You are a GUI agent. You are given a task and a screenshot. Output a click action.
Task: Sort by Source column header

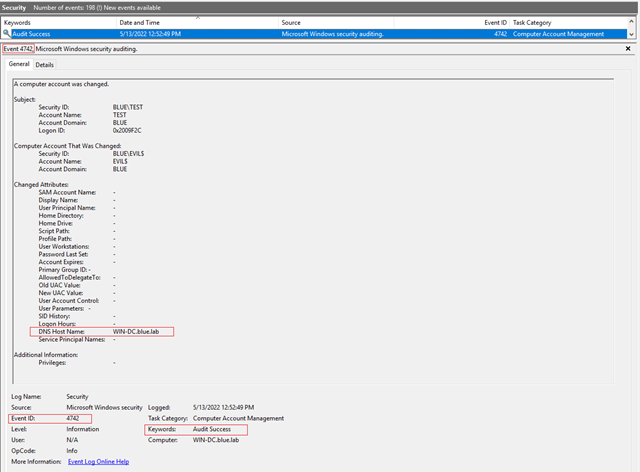tap(291, 22)
